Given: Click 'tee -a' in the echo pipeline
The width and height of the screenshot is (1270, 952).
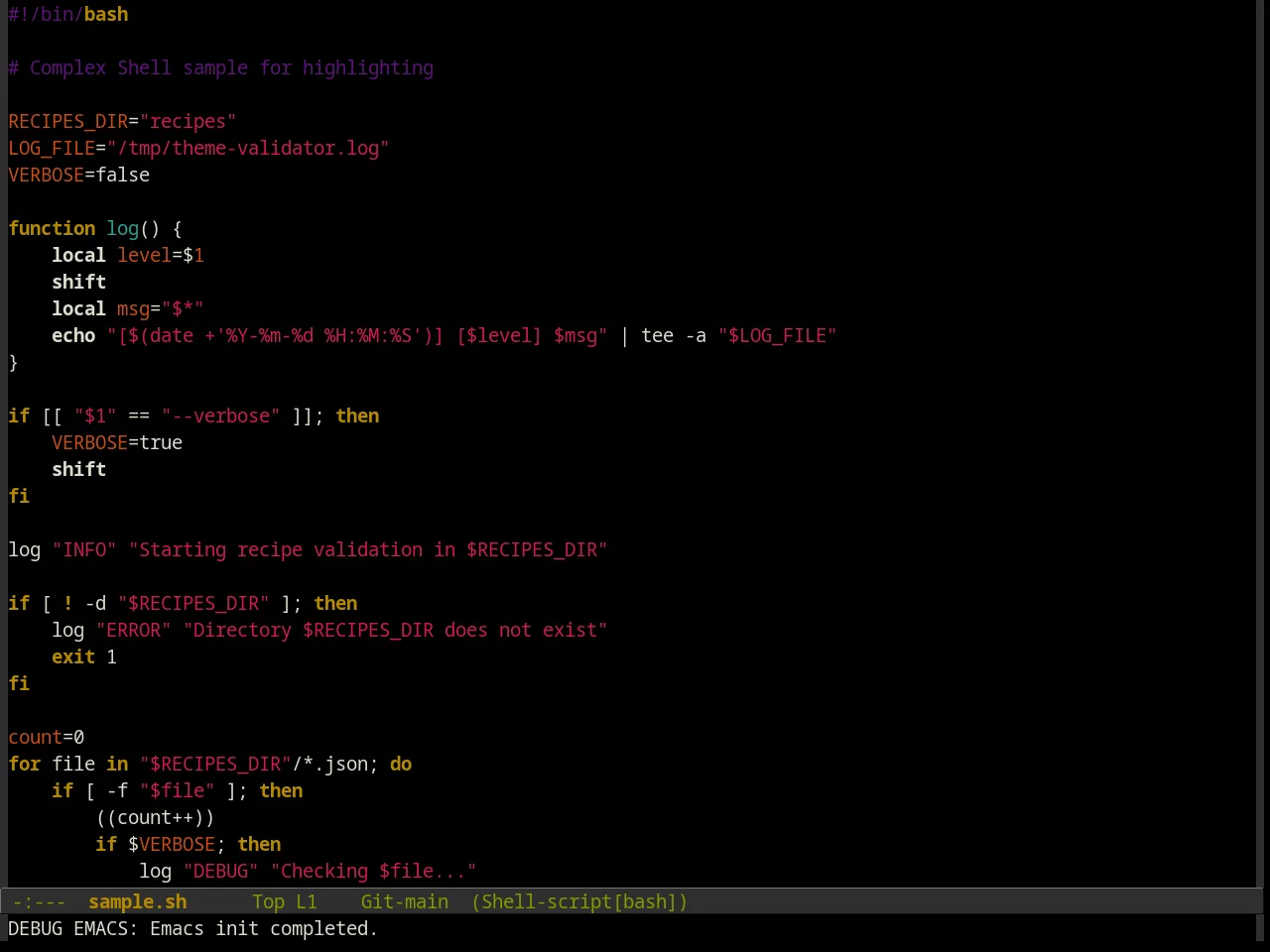Looking at the screenshot, I should pos(674,335).
